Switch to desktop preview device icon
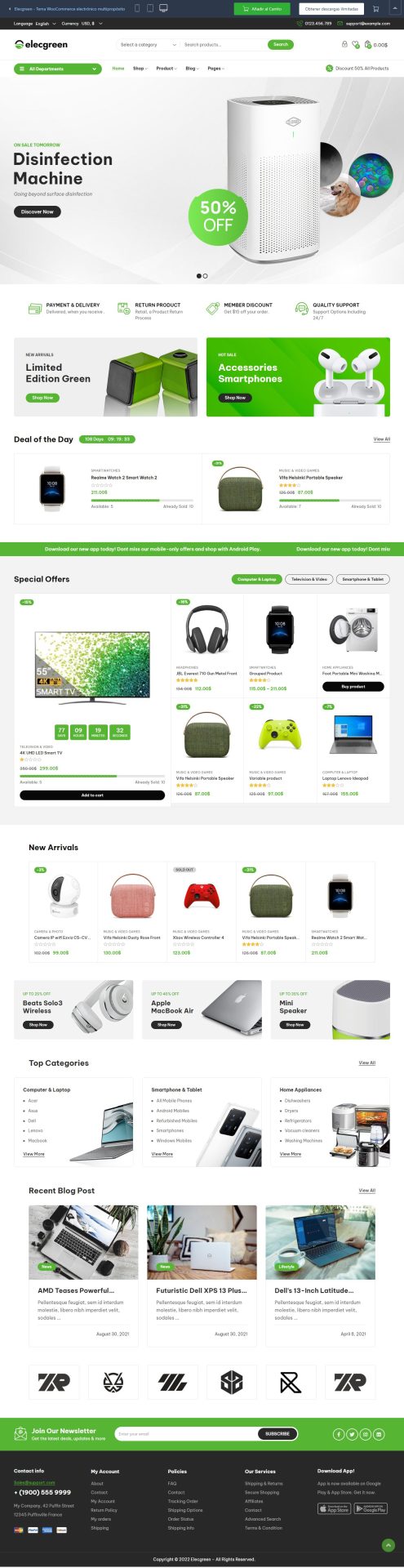 (x=163, y=8)
